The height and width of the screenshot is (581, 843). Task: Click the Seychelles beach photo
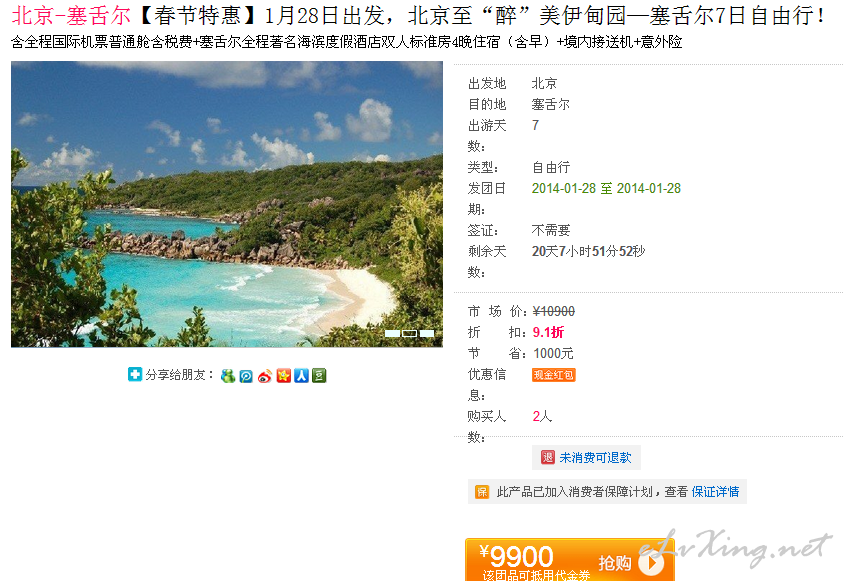point(227,204)
